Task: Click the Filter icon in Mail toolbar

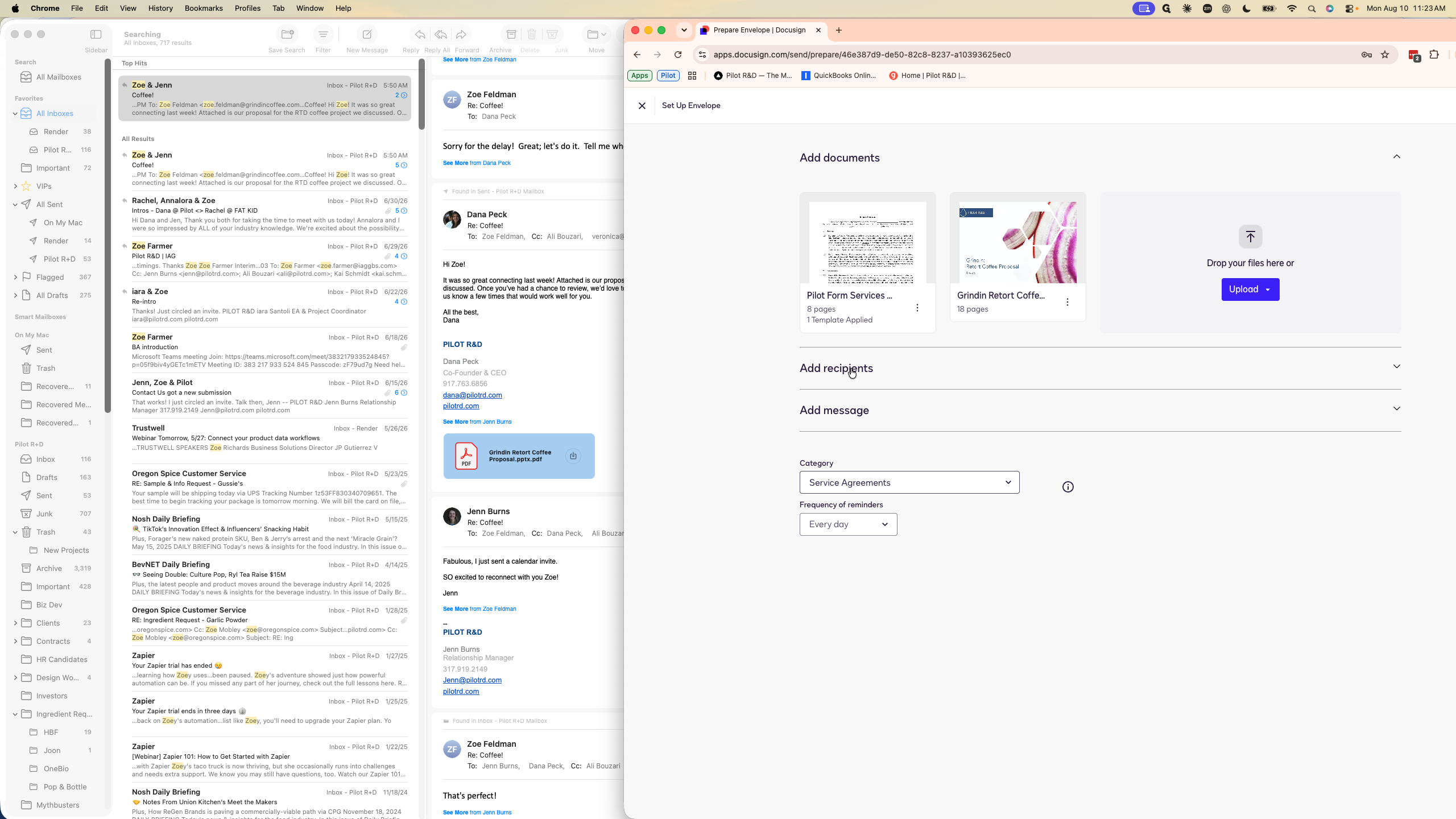Action: coord(323,35)
